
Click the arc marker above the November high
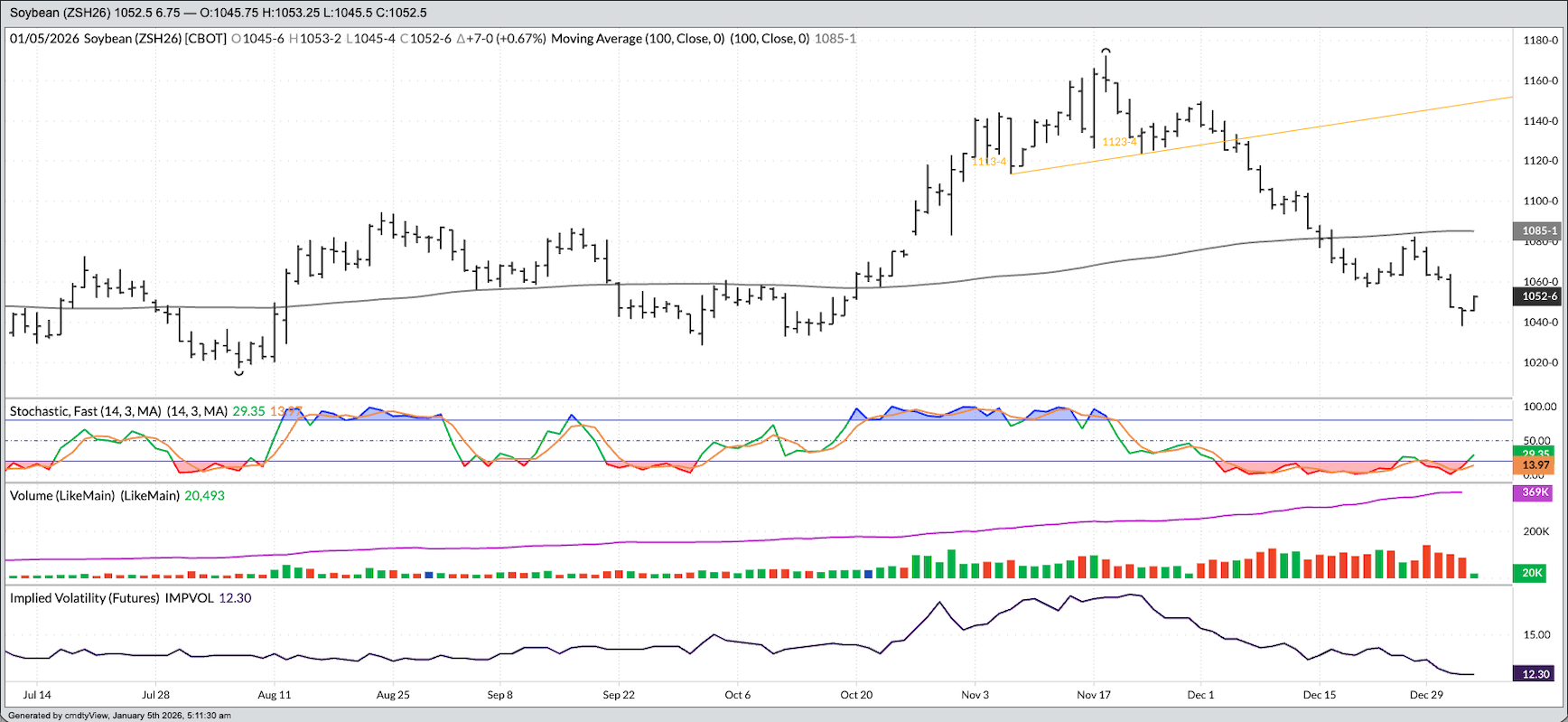coord(1106,51)
